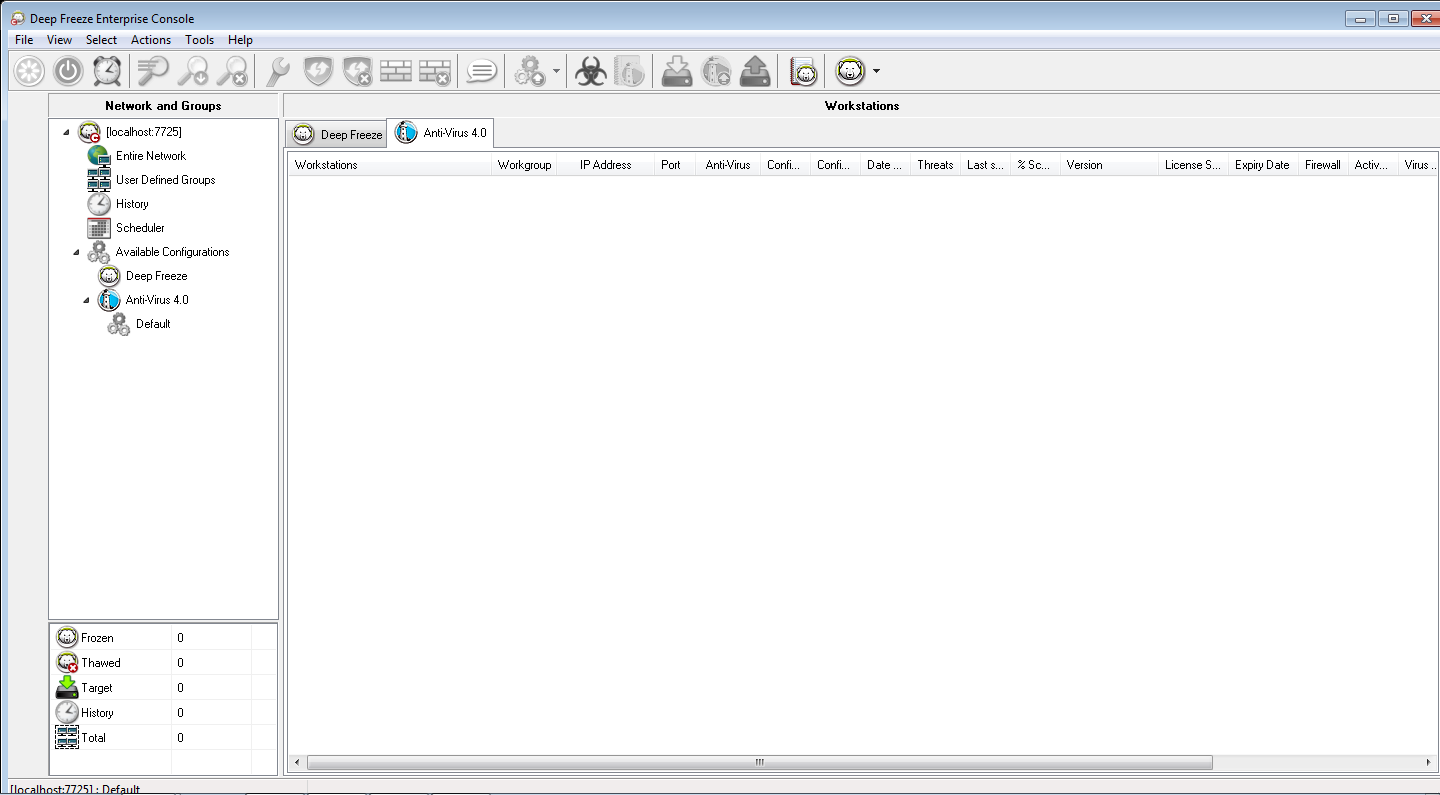Click the polar bear face toolbar button
Image resolution: width=1440 pixels, height=795 pixels.
[850, 71]
